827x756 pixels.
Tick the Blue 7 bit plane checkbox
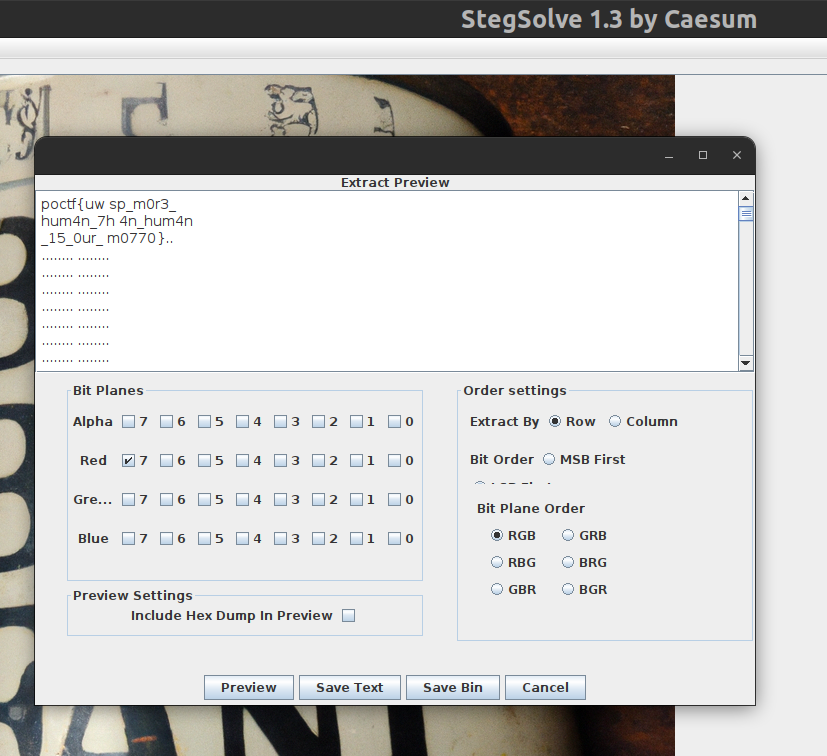pyautogui.click(x=128, y=539)
